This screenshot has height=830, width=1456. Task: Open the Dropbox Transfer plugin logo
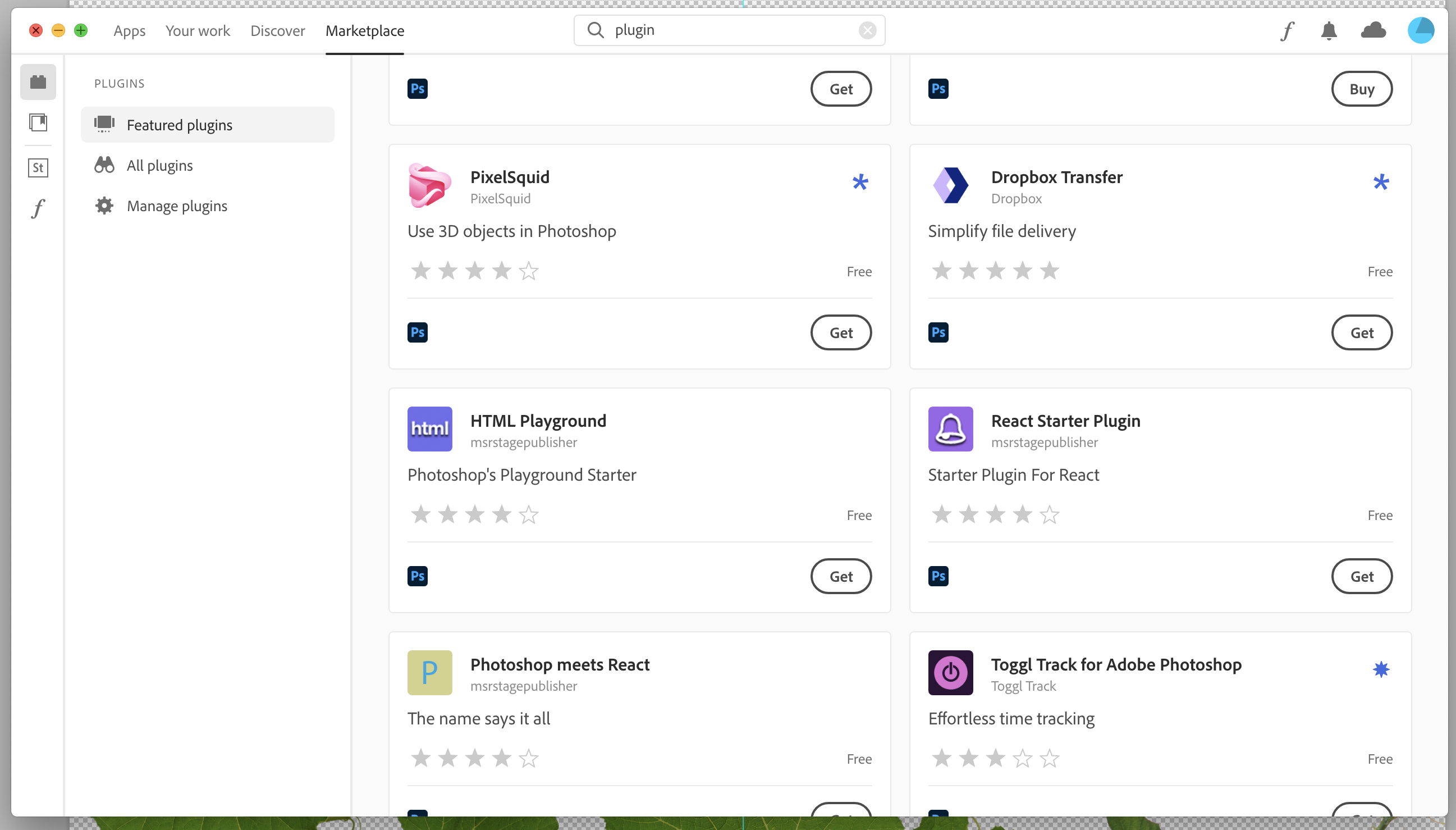[950, 185]
